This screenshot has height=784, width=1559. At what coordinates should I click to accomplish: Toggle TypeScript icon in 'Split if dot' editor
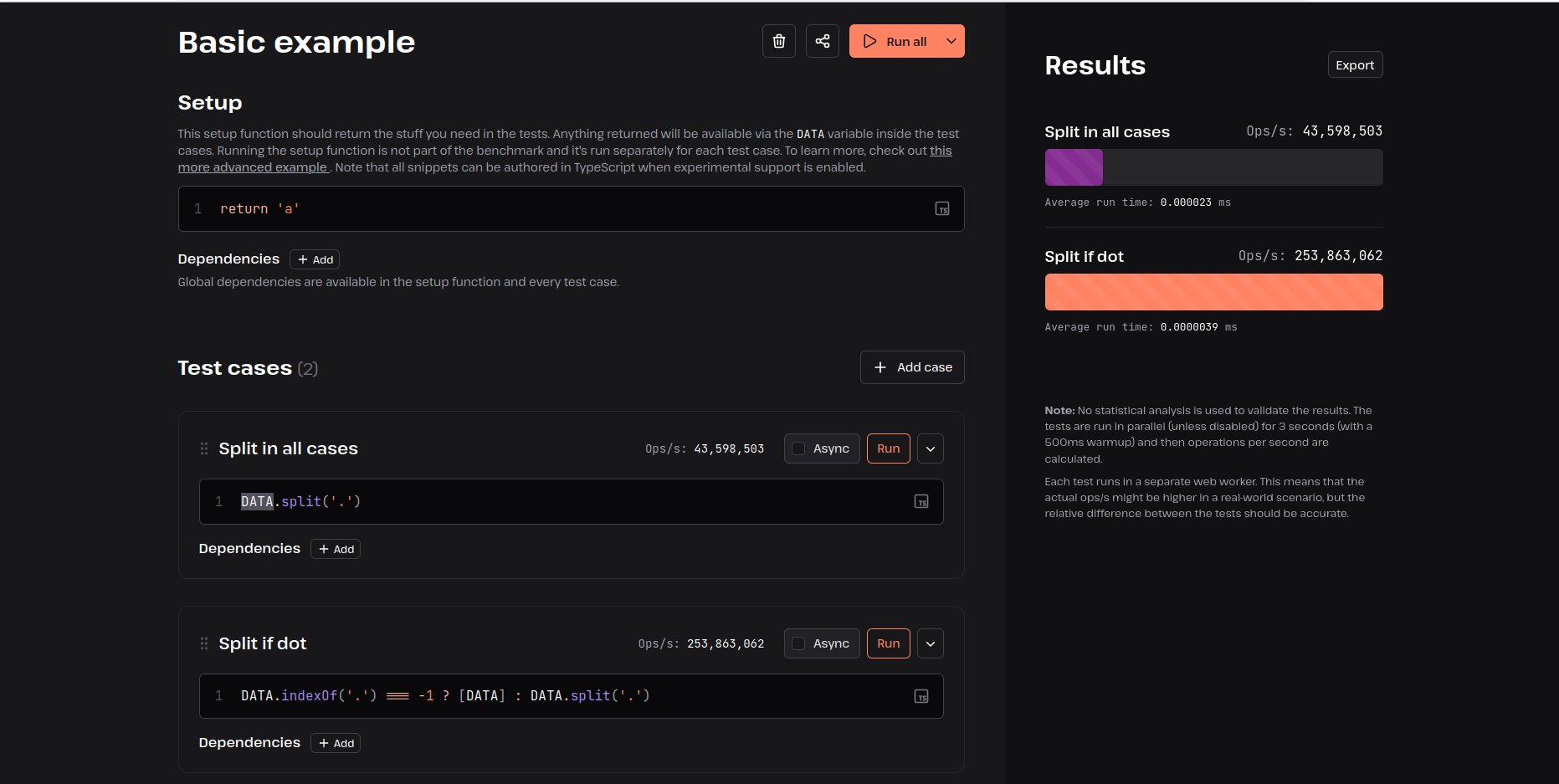click(921, 696)
